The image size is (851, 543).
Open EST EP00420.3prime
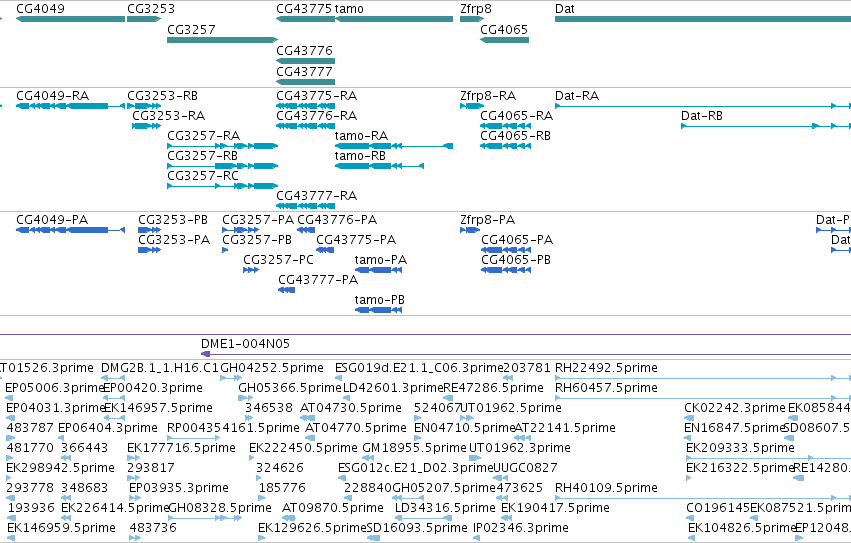pos(153,388)
